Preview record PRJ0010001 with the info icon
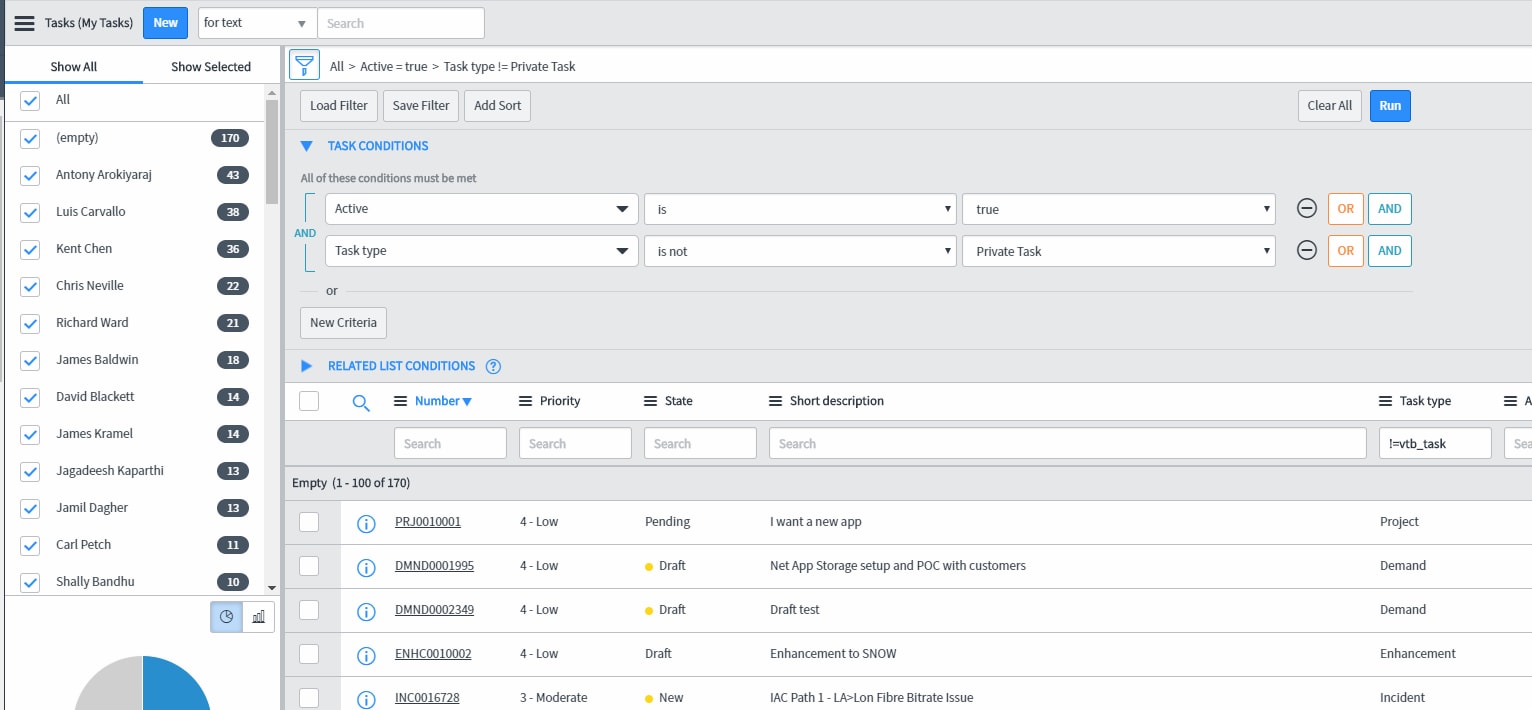The width and height of the screenshot is (1532, 710). tap(366, 523)
